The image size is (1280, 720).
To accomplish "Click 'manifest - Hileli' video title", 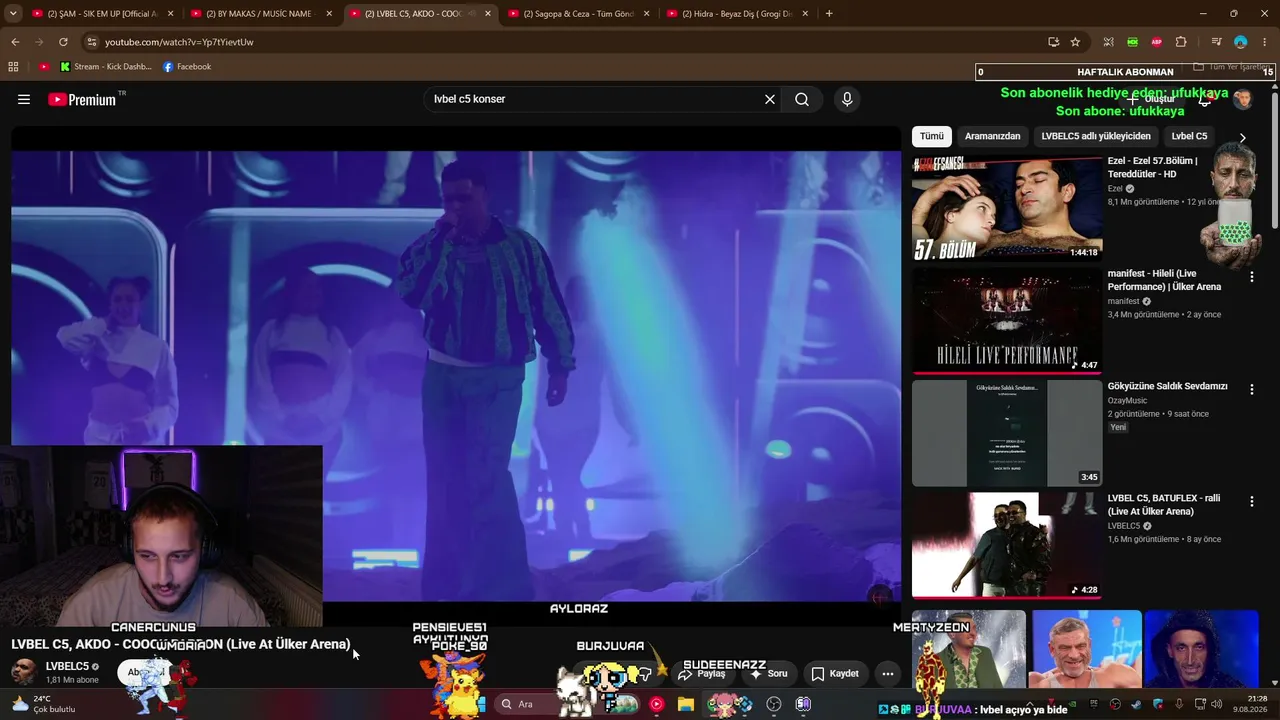I will click(x=1164, y=280).
